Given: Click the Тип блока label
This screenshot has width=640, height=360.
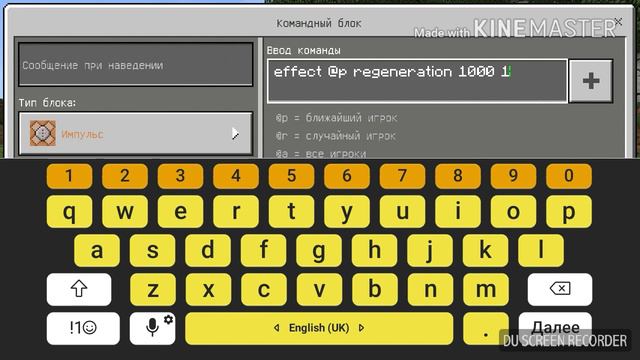Looking at the screenshot, I should point(47,102).
